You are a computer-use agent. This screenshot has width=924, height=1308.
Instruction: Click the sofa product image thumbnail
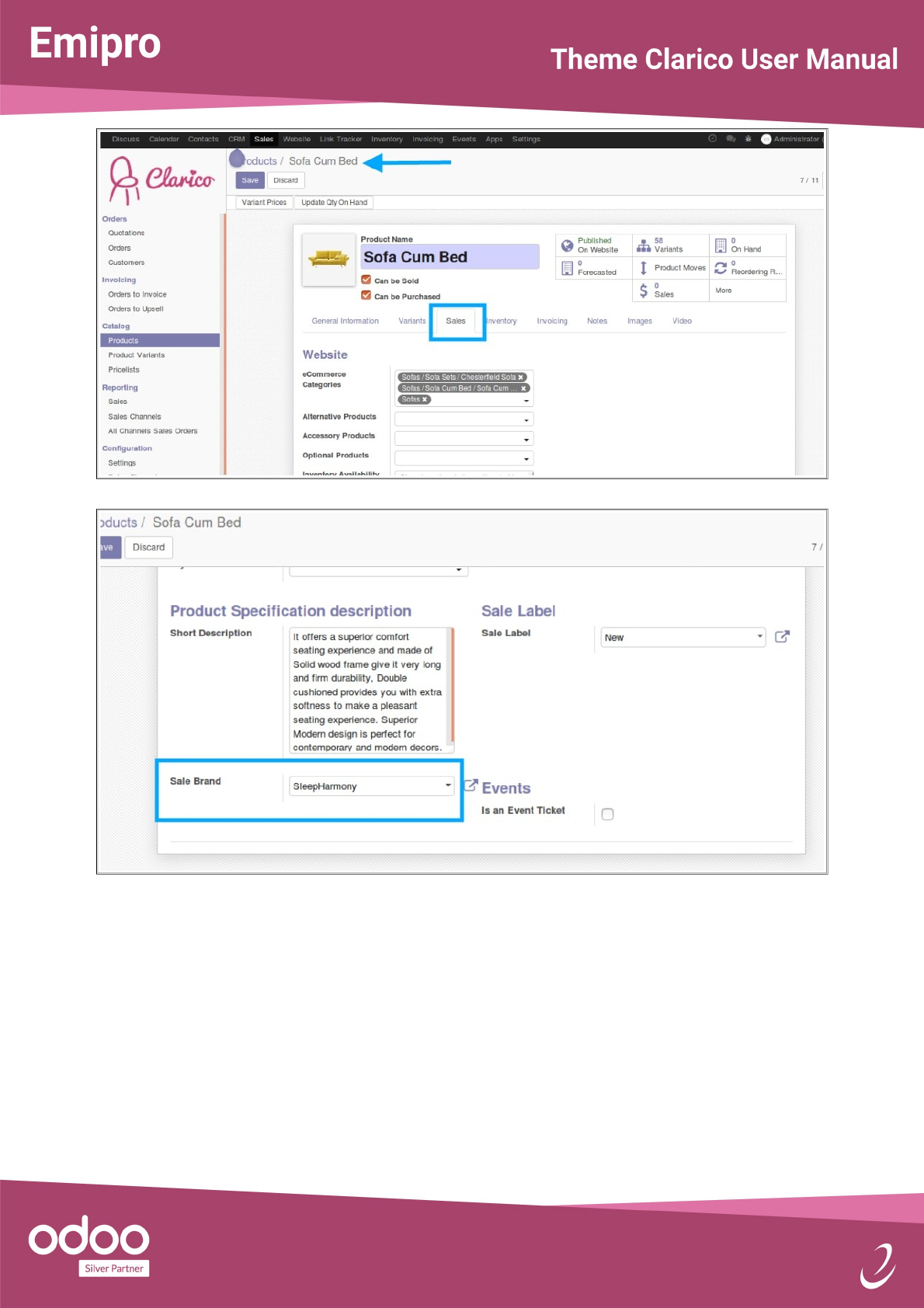pyautogui.click(x=328, y=259)
